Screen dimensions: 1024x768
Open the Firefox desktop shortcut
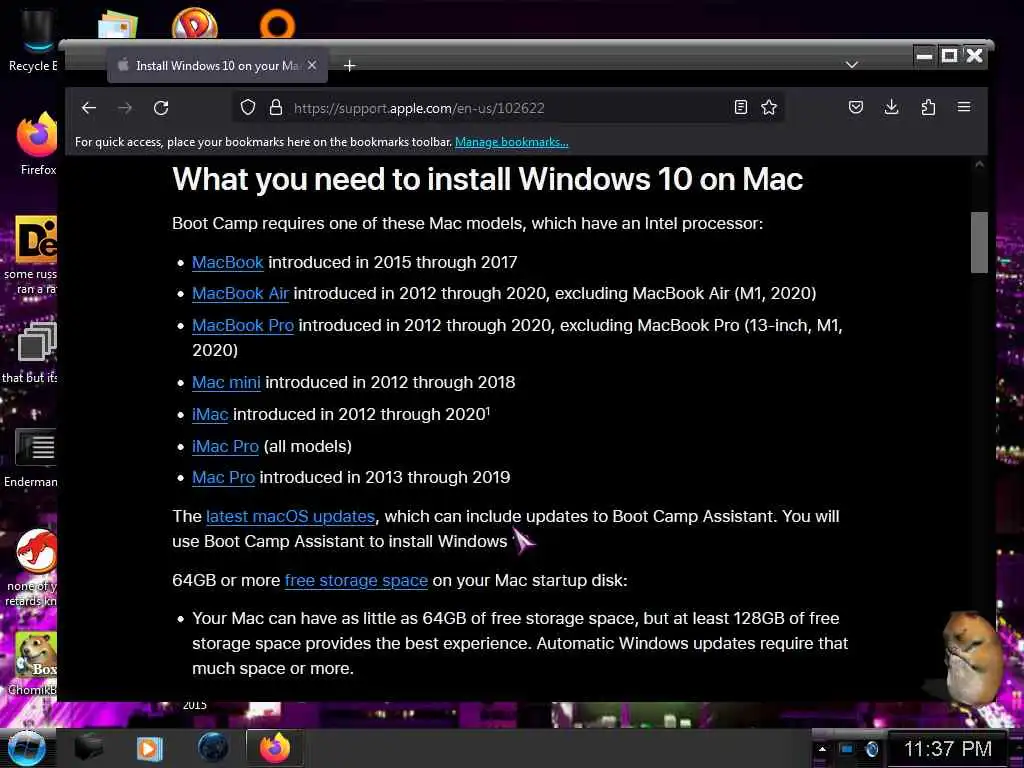37,144
